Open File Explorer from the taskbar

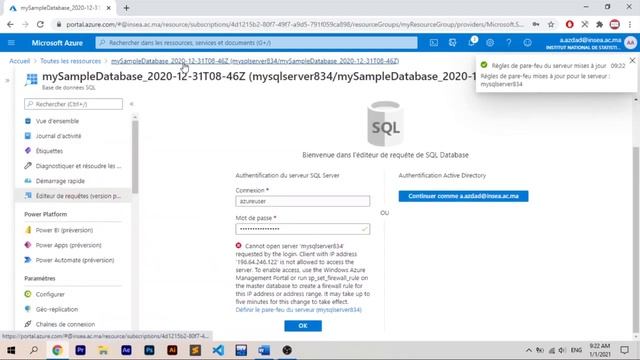click(x=103, y=350)
